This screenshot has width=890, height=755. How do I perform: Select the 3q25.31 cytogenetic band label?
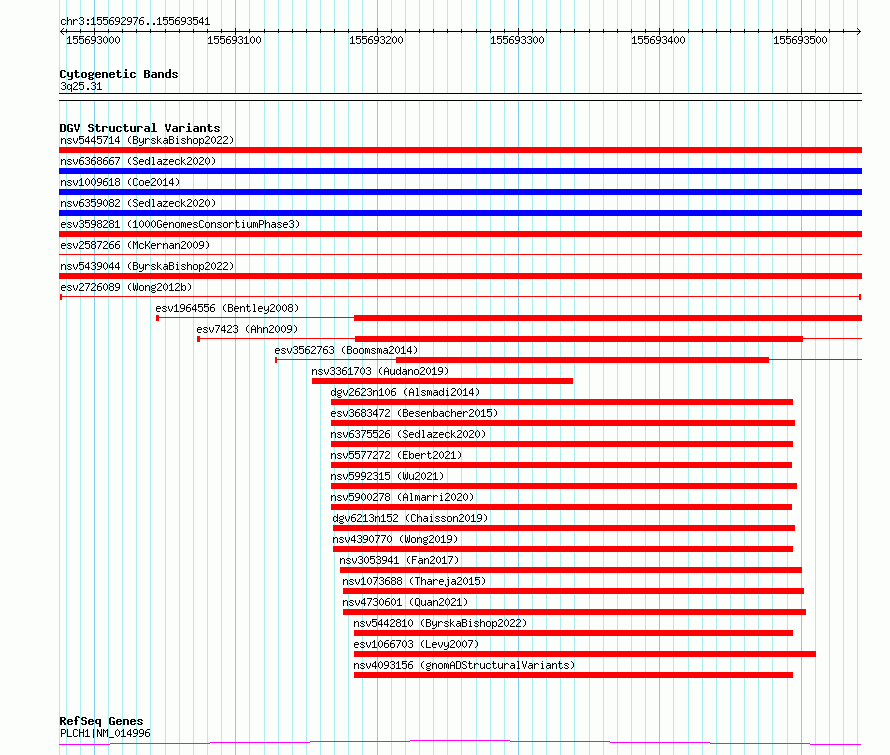click(x=81, y=86)
